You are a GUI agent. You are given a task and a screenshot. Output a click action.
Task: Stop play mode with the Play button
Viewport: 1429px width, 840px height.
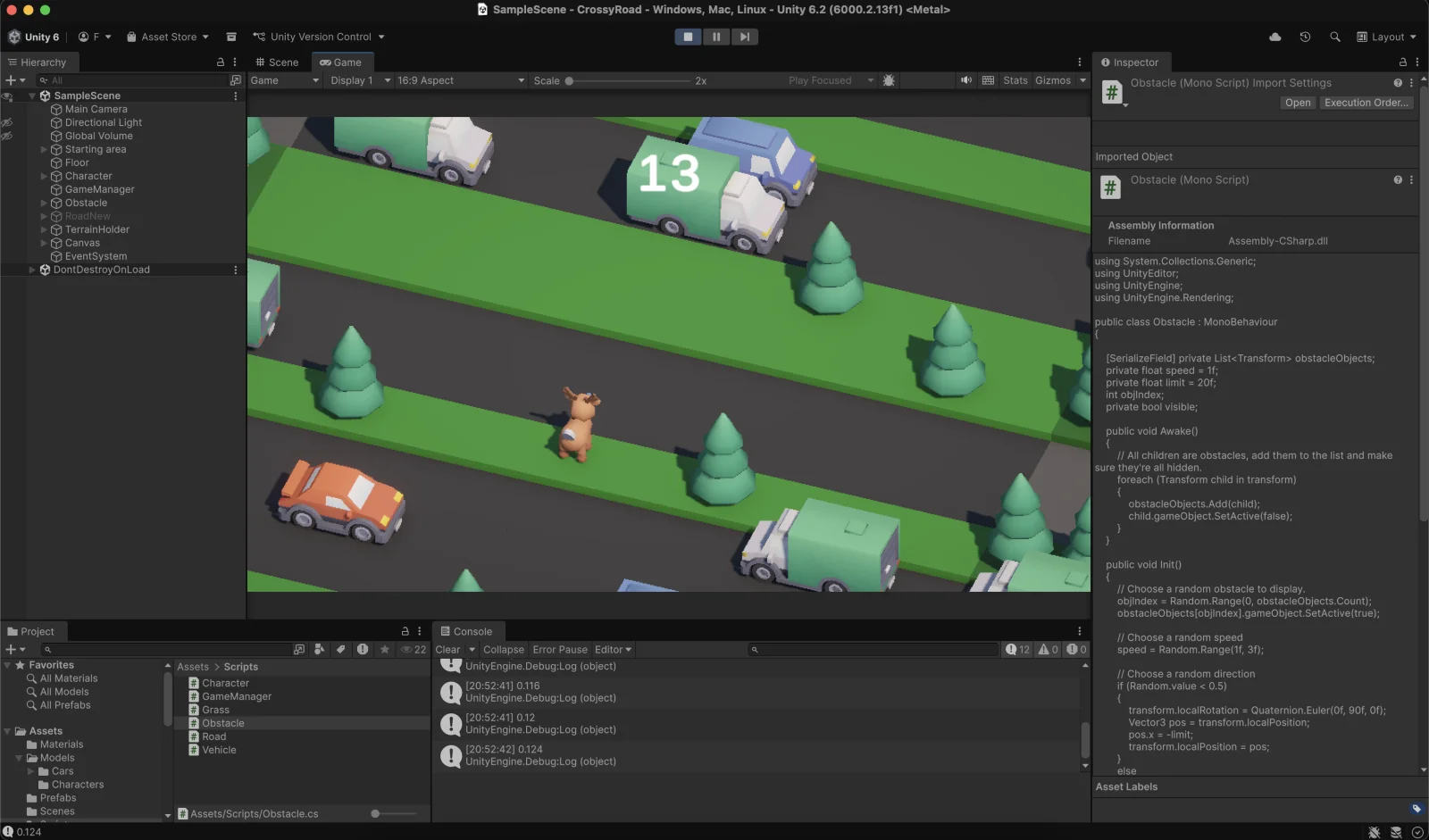688,37
